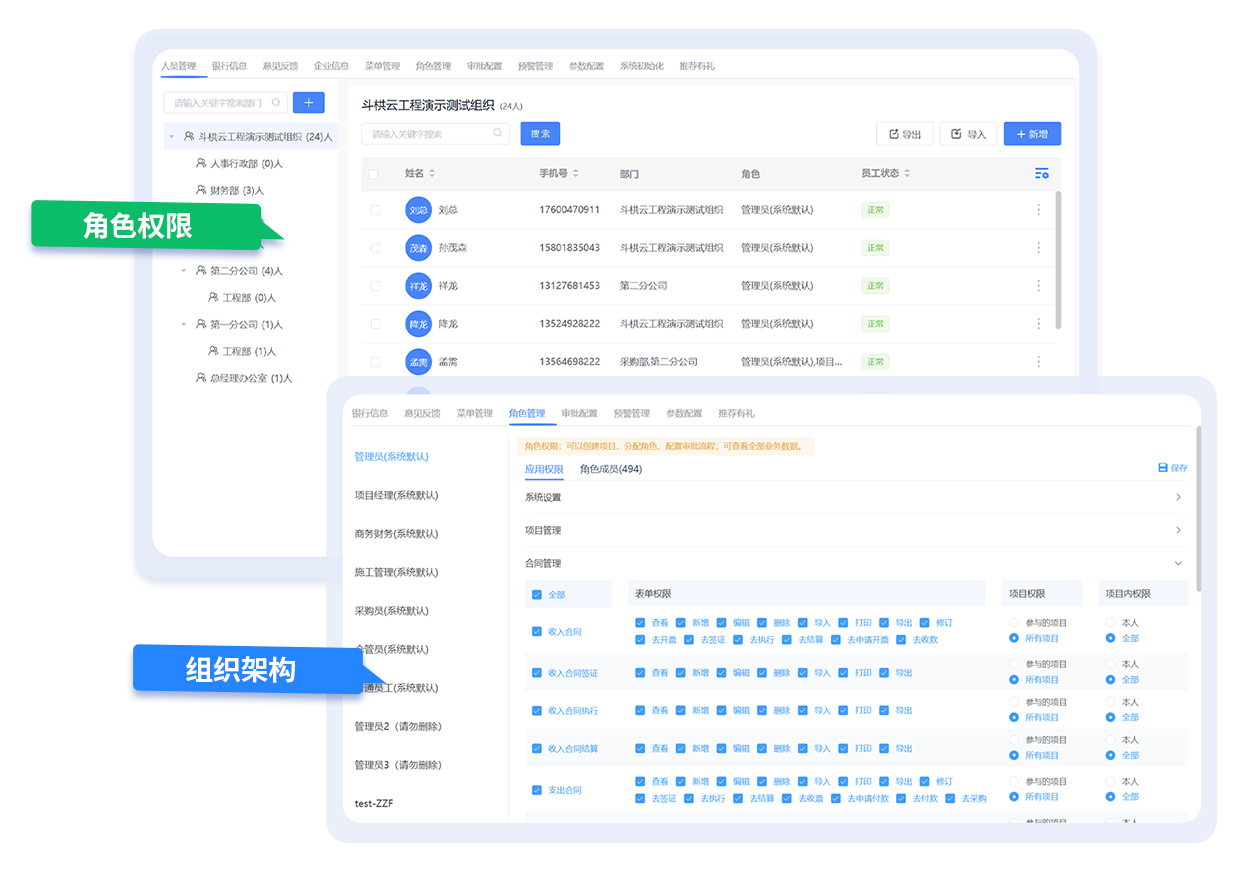
Task: Toggle the 全部 permissions checkbox
Action: click(x=537, y=595)
